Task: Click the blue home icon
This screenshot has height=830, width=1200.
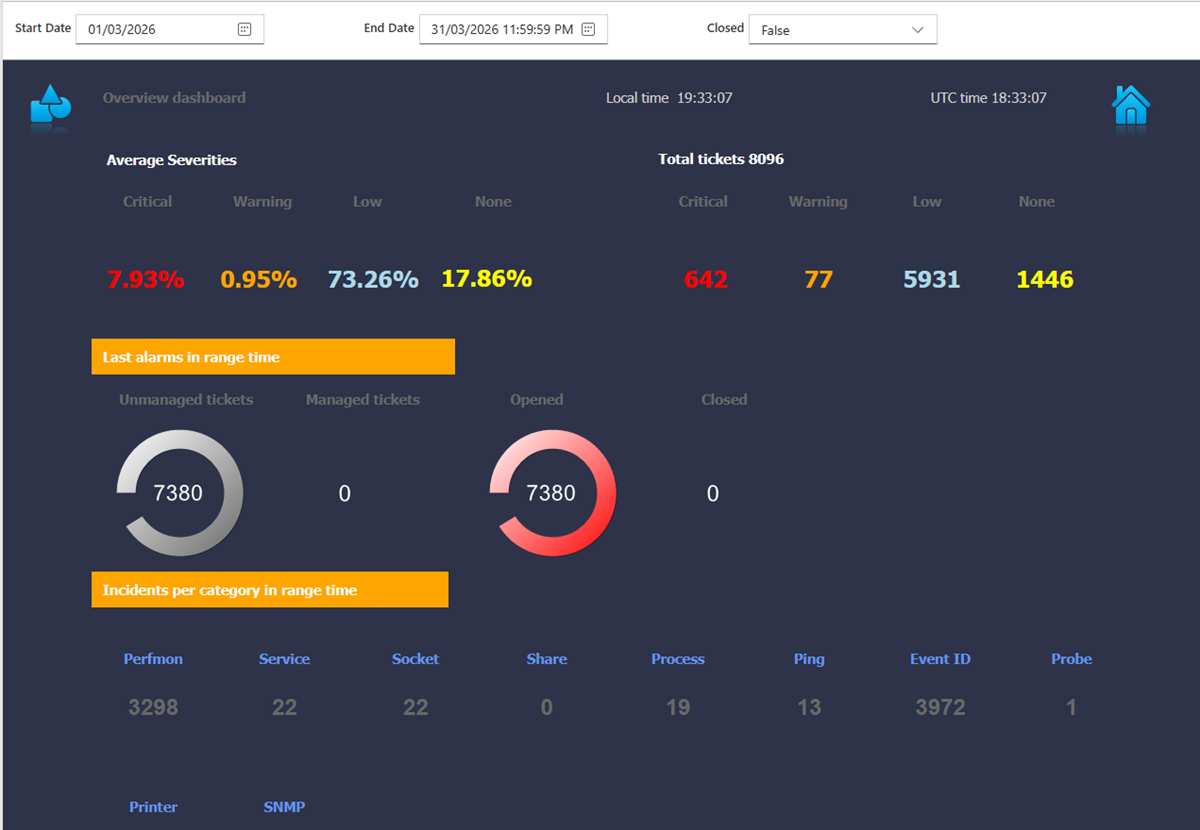Action: coord(1131,105)
